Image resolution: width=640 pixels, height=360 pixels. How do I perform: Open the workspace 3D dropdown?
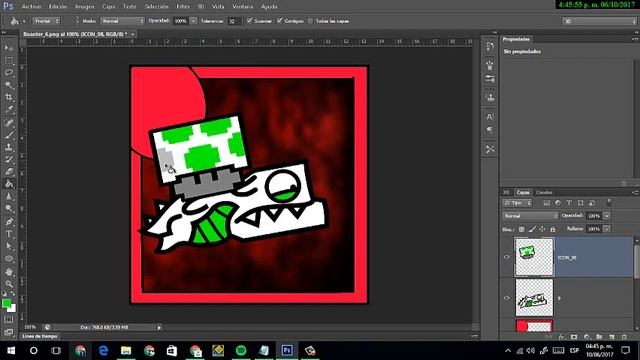pos(599,21)
